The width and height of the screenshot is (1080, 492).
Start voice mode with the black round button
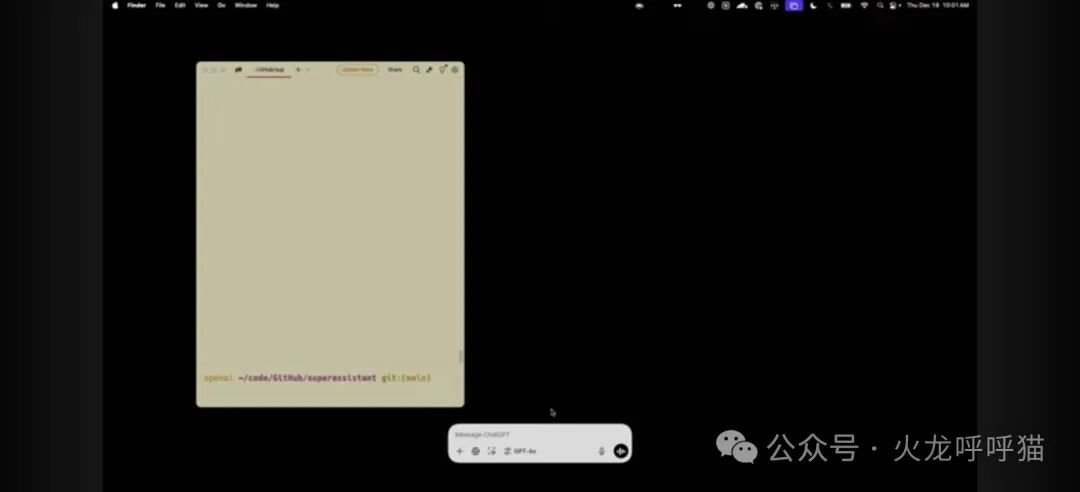[621, 451]
